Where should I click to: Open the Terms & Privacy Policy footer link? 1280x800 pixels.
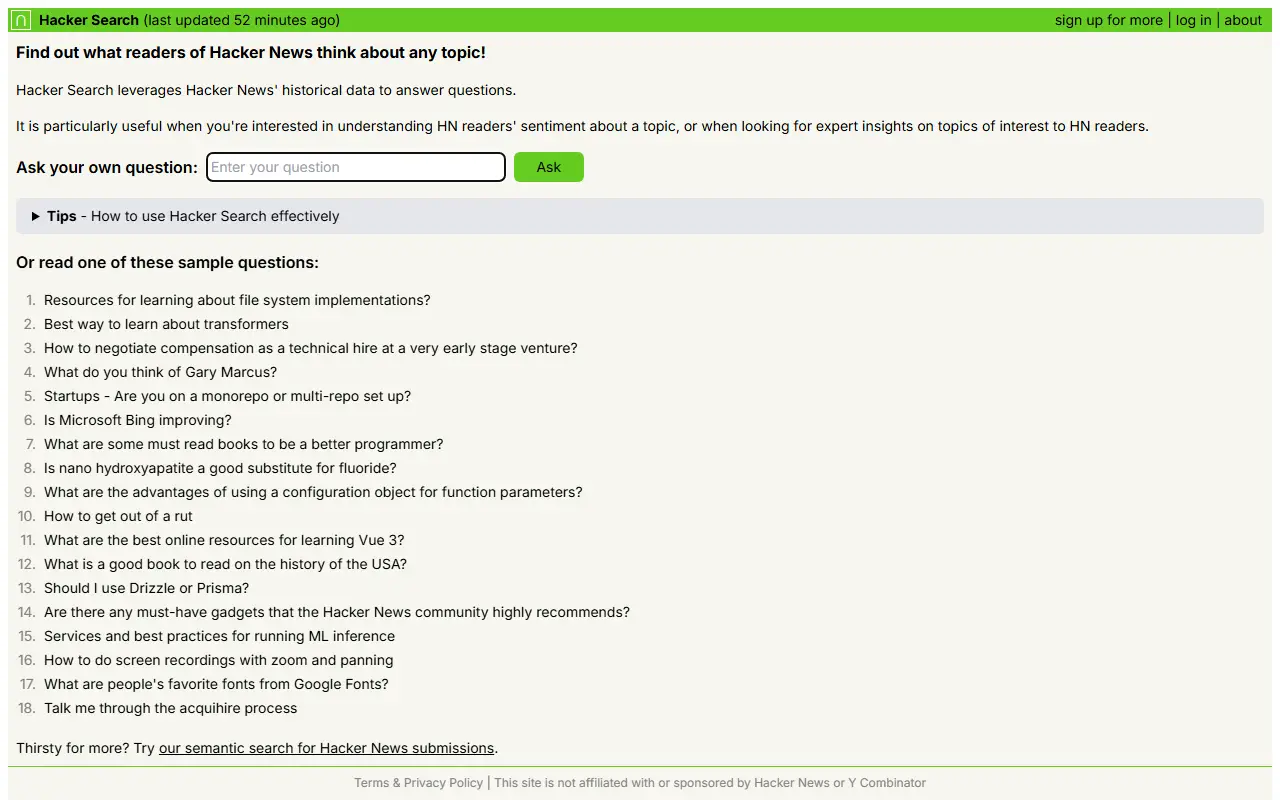418,783
